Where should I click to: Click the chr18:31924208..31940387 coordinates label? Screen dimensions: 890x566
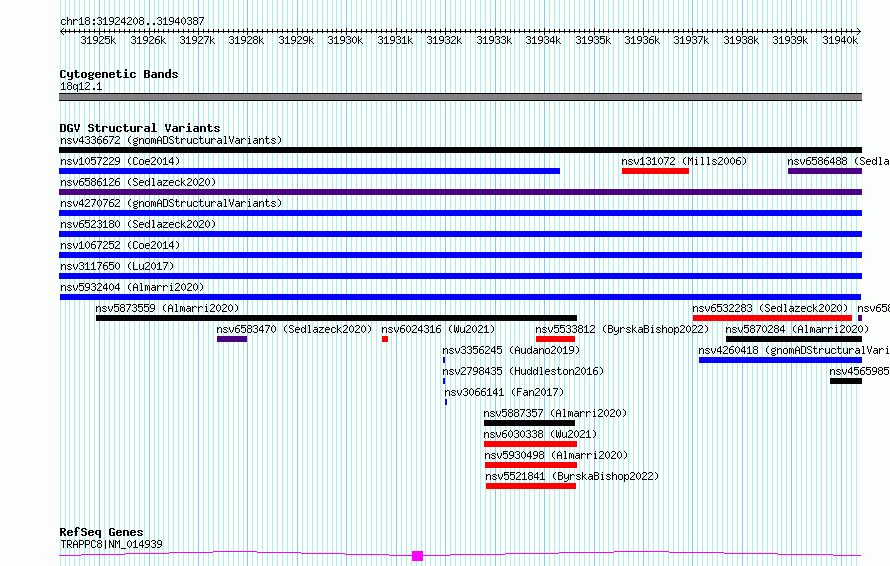tap(132, 21)
